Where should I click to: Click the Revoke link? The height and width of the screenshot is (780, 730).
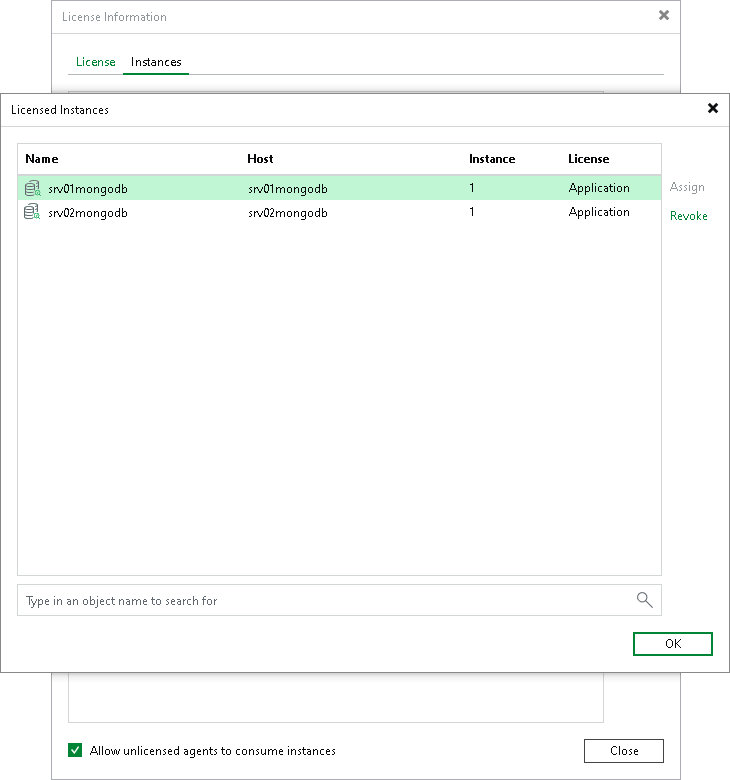pyautogui.click(x=689, y=216)
